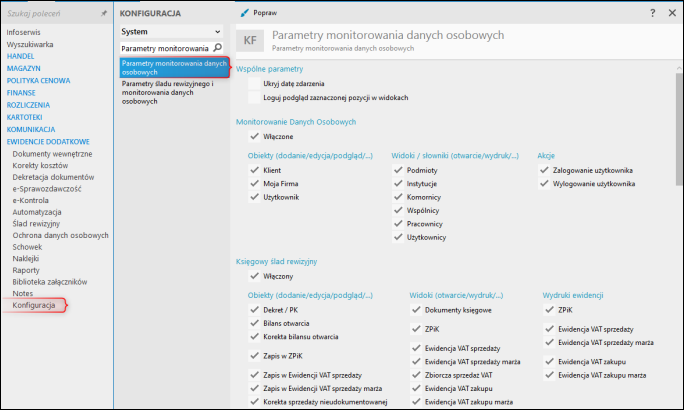Enable the Ukryj datę zdarzenia checkbox
Screen dimensions: 684x410
(x=254, y=84)
